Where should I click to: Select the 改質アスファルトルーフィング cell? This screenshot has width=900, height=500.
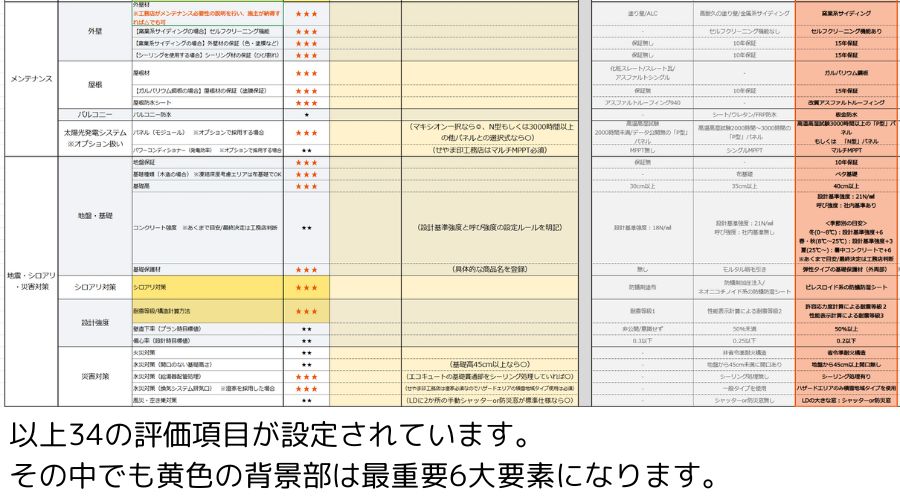pos(846,103)
